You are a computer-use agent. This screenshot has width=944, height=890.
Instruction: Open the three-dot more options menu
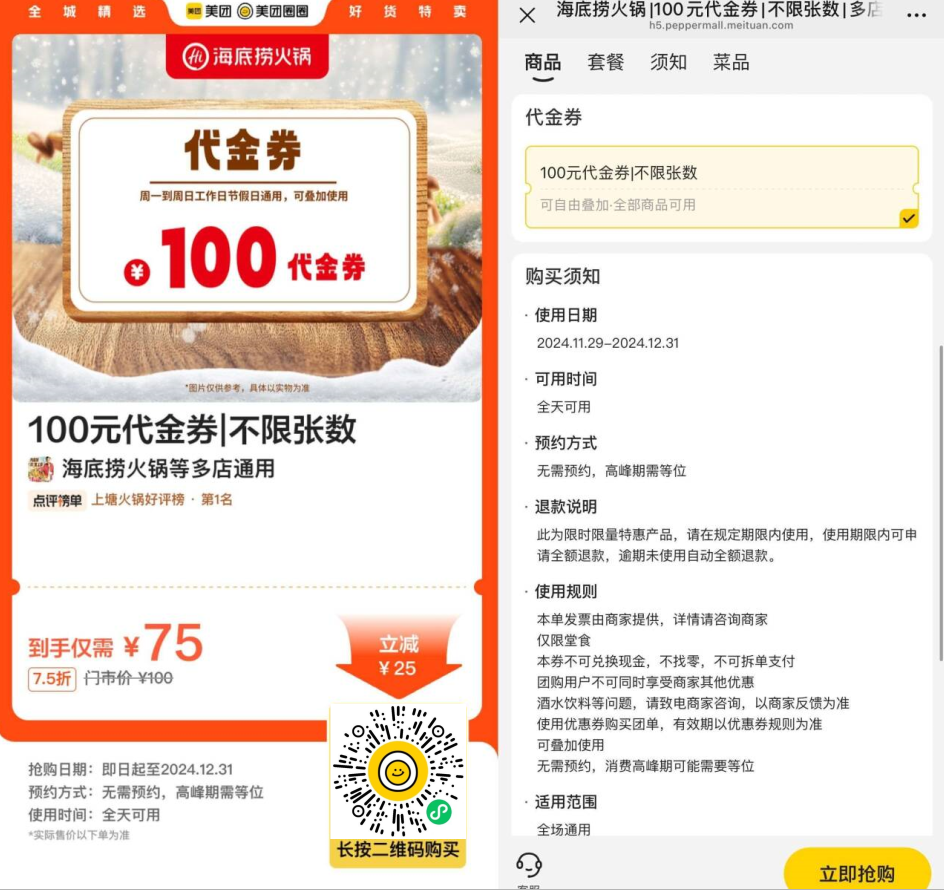pos(916,16)
